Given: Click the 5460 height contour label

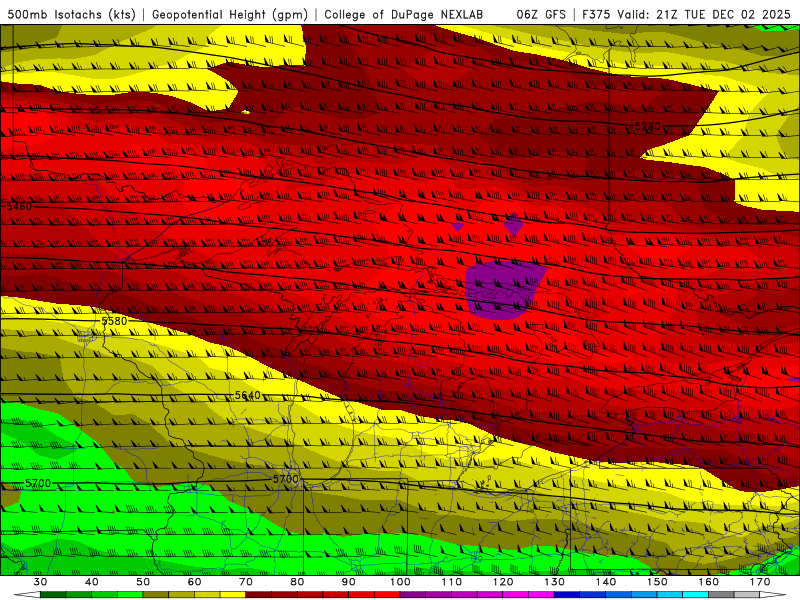Looking at the screenshot, I should click(19, 206).
